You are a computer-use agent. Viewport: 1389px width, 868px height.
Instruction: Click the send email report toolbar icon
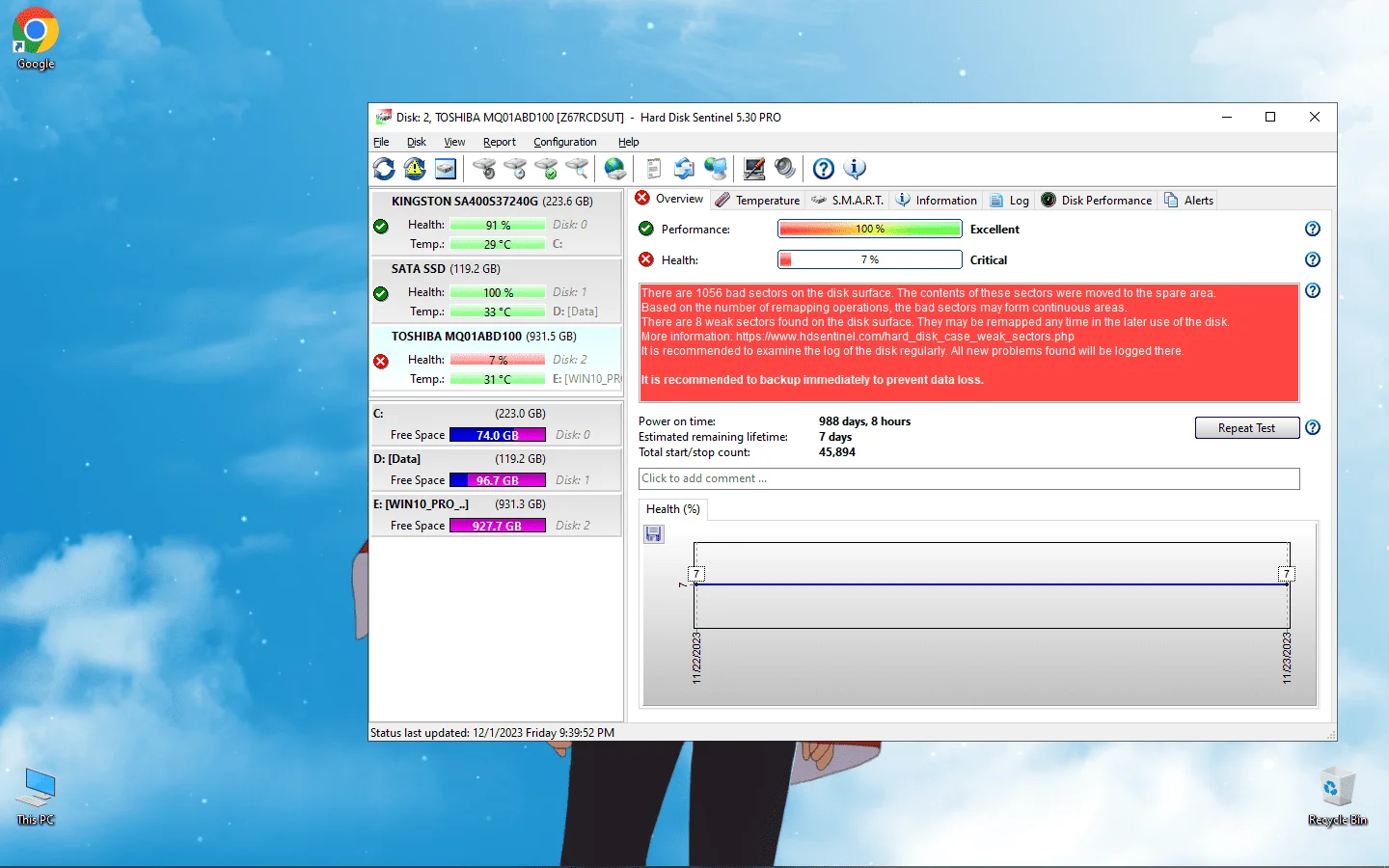point(685,169)
